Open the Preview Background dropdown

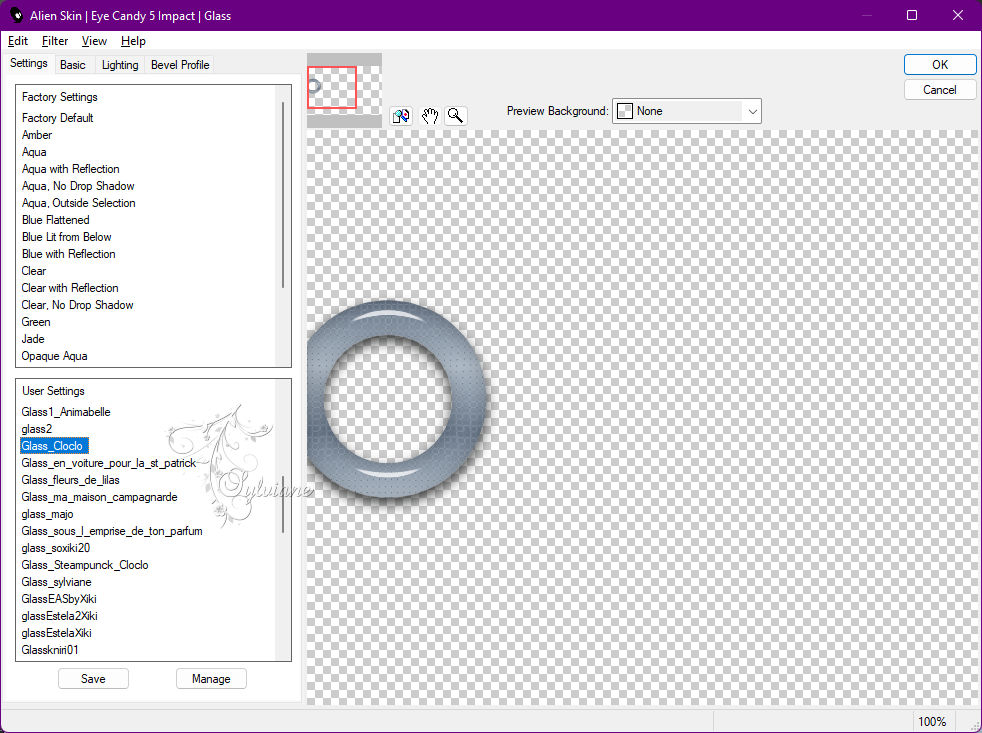point(686,111)
